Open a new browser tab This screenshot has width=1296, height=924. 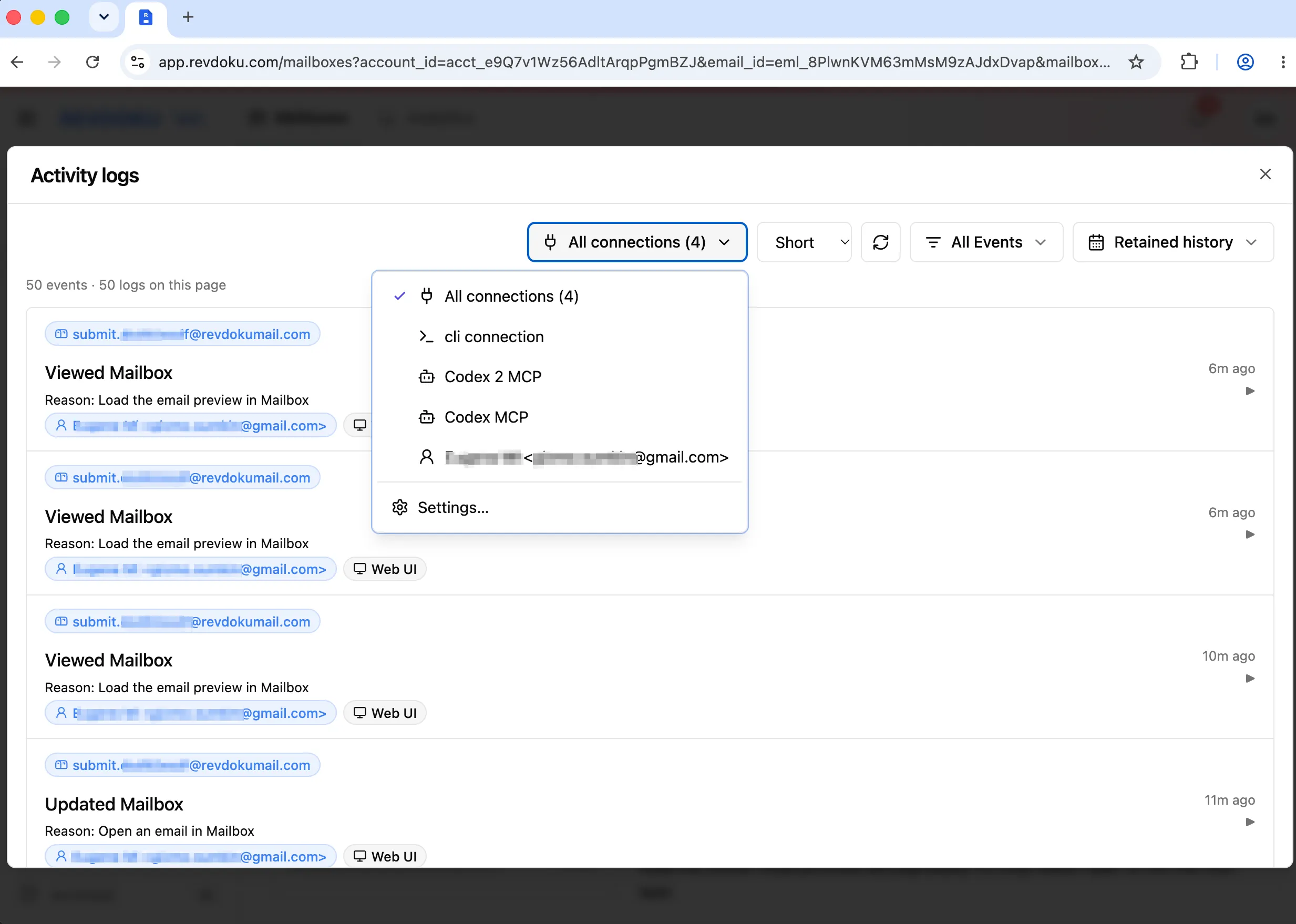[188, 18]
